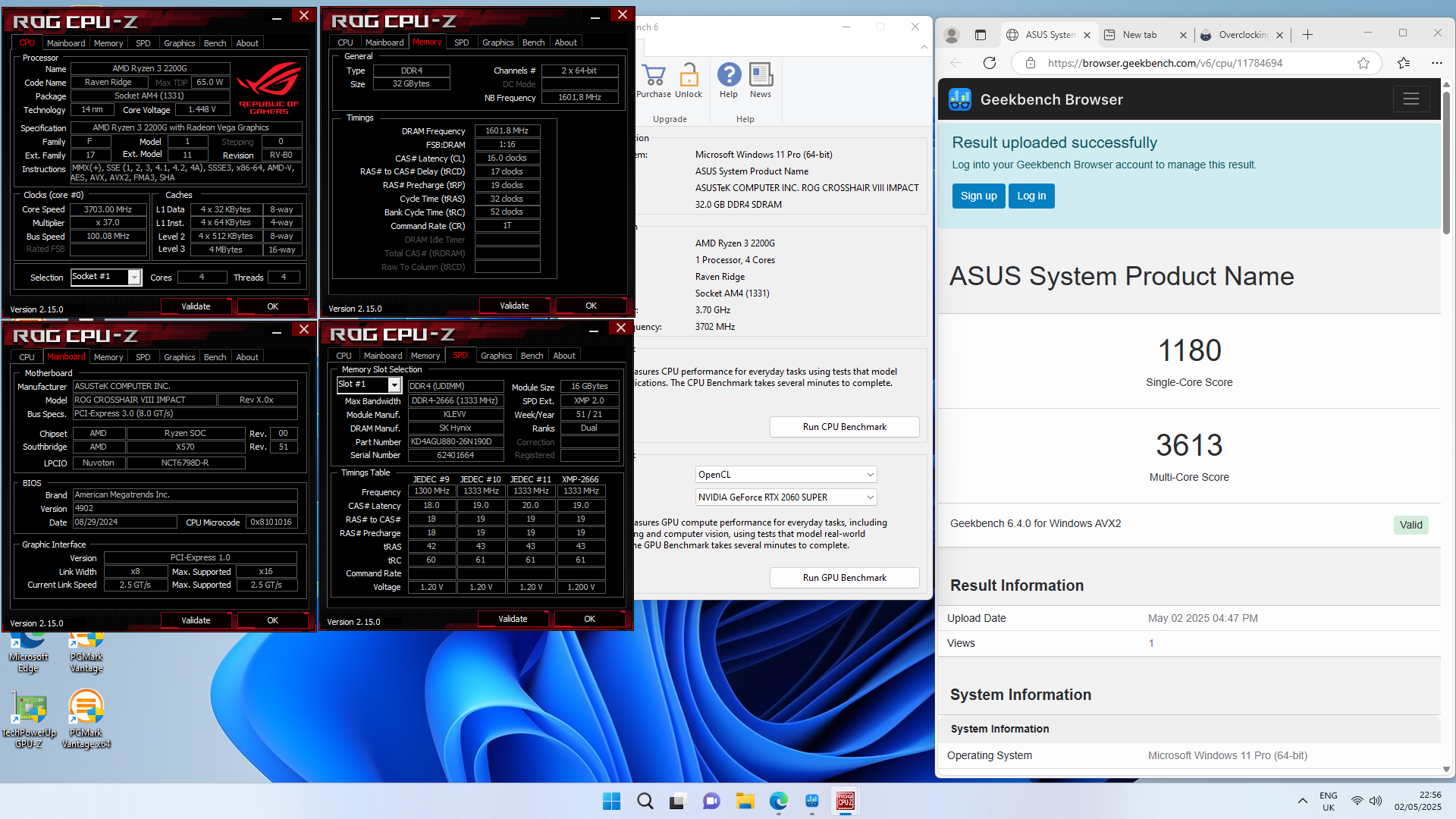Click the browser address bar URL
This screenshot has width=1456, height=819.
tap(1165, 63)
